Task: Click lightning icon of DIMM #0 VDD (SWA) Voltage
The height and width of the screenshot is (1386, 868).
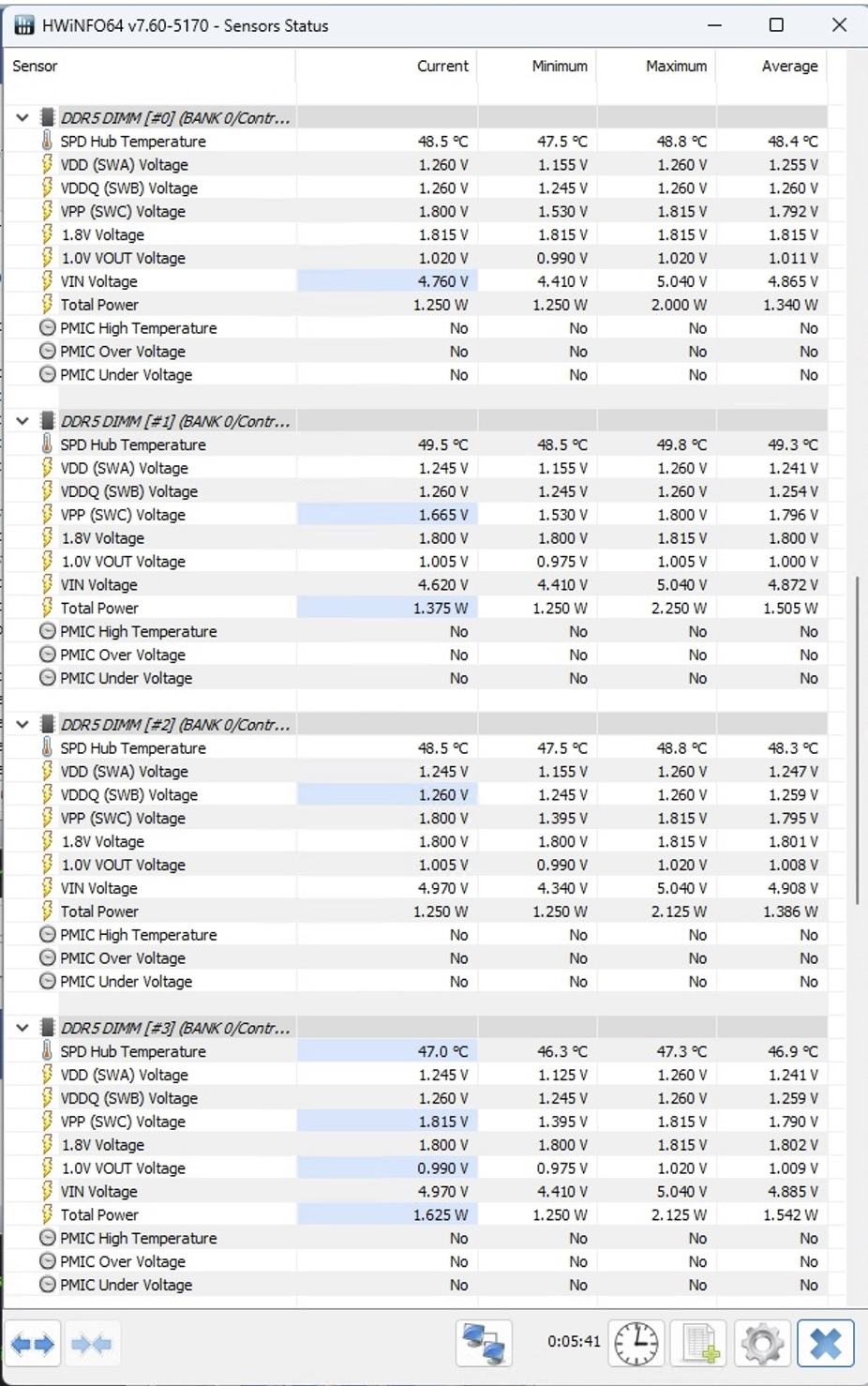Action: tap(47, 164)
